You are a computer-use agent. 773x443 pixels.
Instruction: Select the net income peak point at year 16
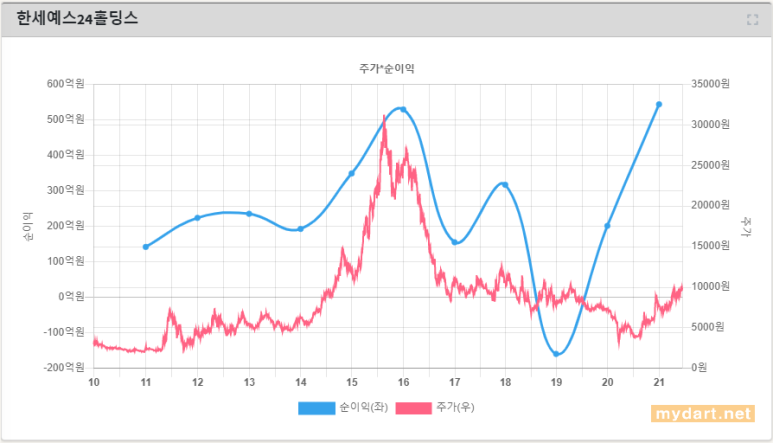point(403,109)
